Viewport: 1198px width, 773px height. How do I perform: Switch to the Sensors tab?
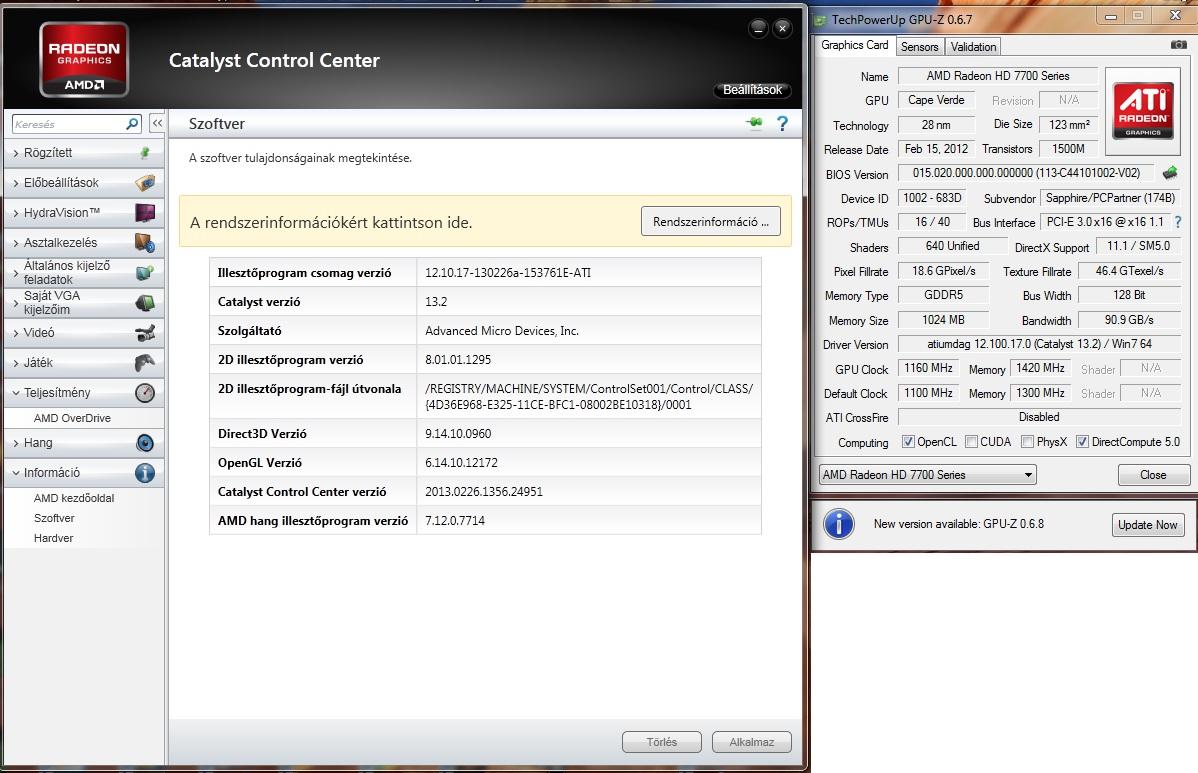pyautogui.click(x=919, y=47)
